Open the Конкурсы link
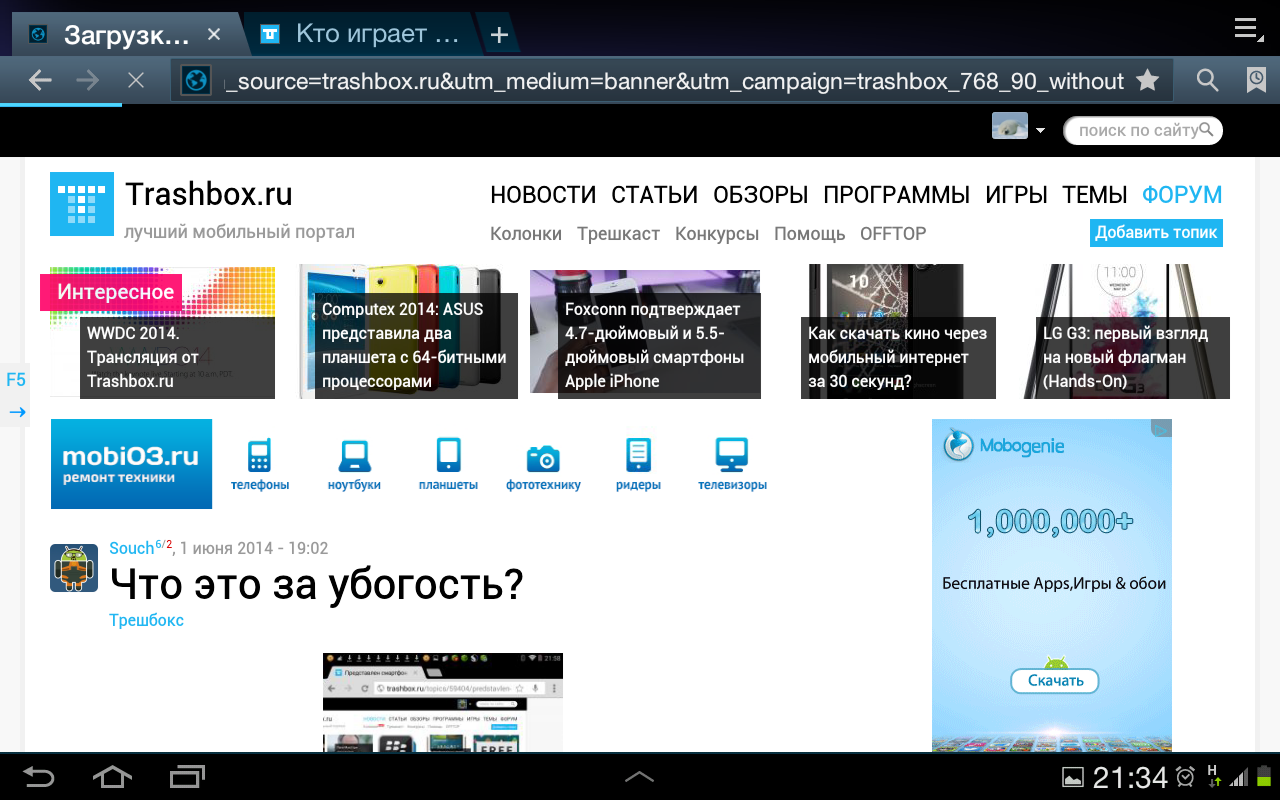 [717, 233]
